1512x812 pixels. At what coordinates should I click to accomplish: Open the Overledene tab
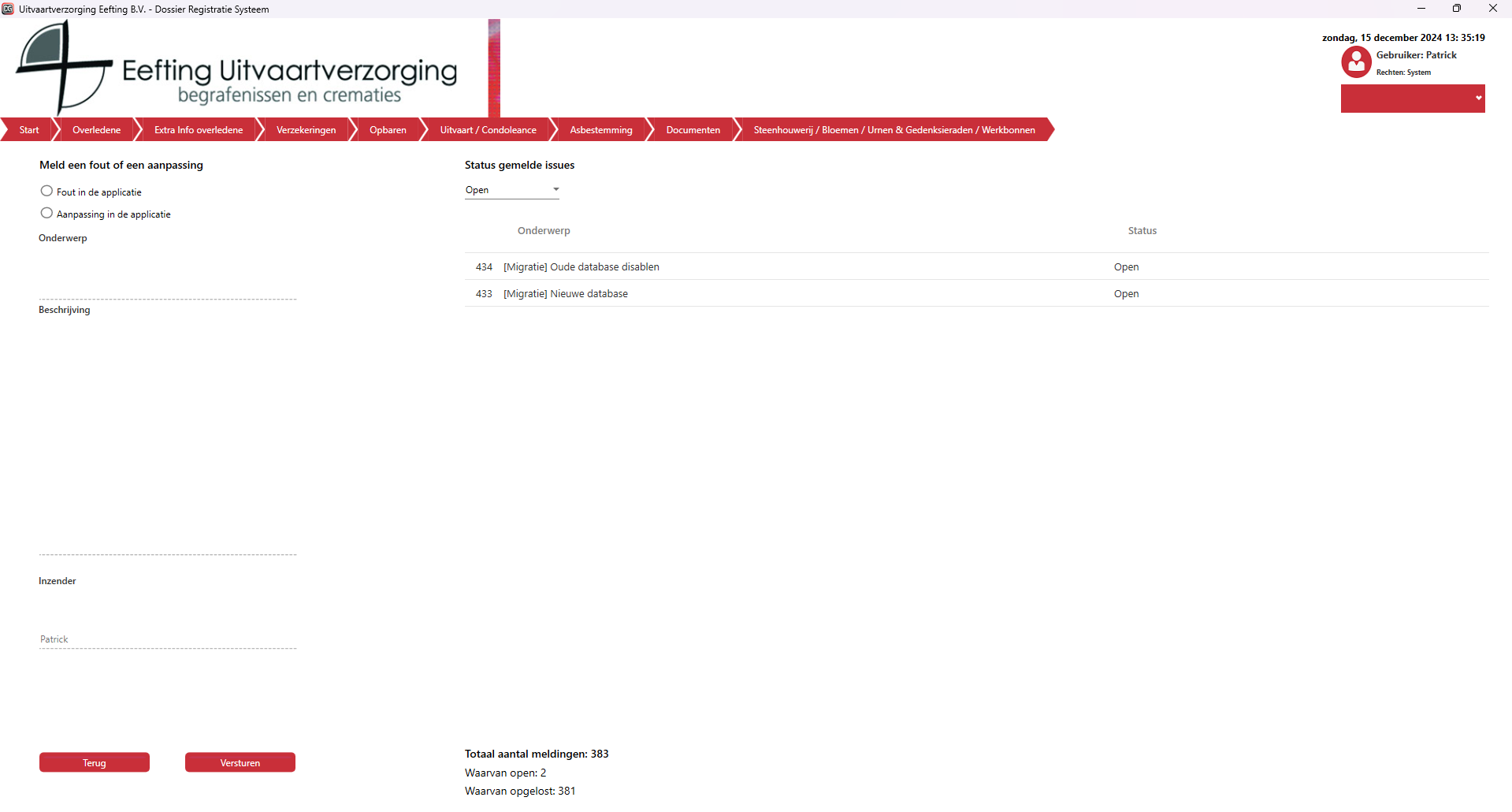point(96,130)
